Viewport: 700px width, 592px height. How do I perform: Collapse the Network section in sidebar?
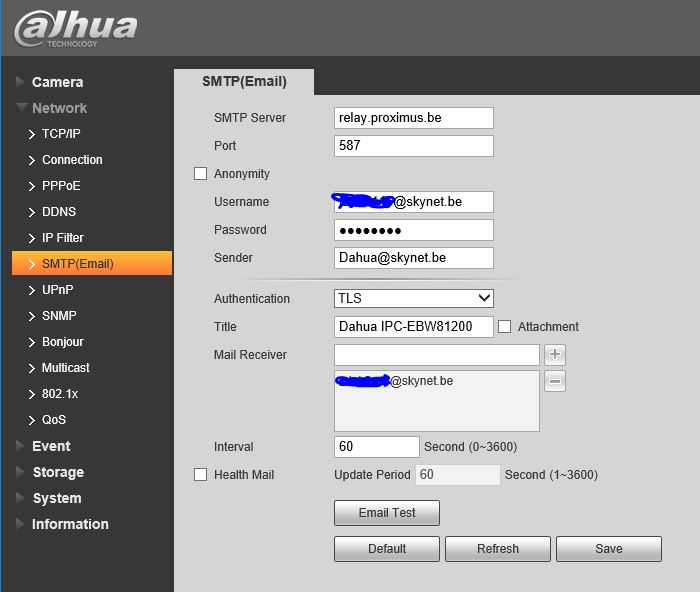click(x=59, y=108)
